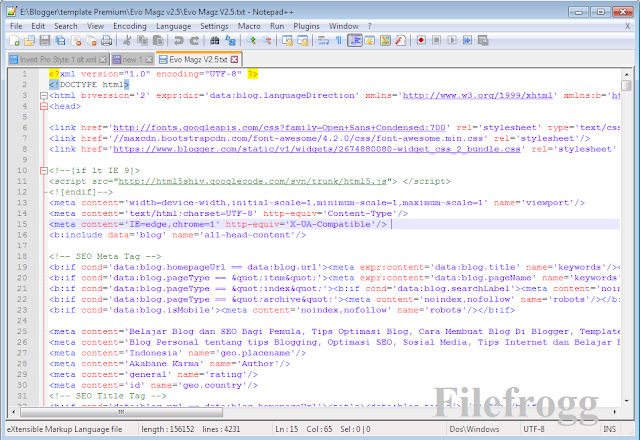This screenshot has width=640, height=440.
Task: Toggle Word wrap toolbar icon
Action: point(324,40)
